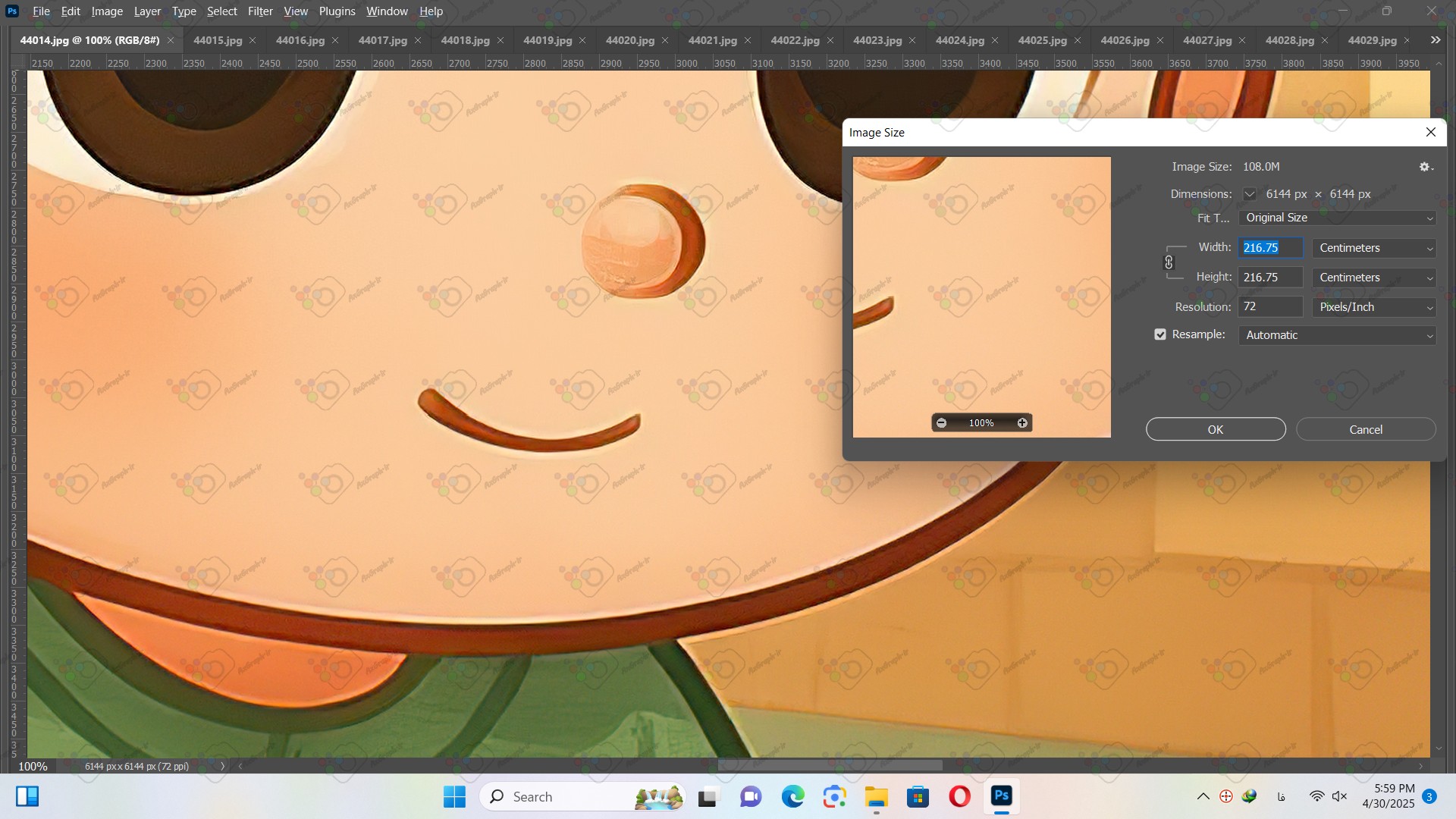The height and width of the screenshot is (819, 1456).
Task: Click the horizontal scrollbar thumb
Action: [x=830, y=766]
